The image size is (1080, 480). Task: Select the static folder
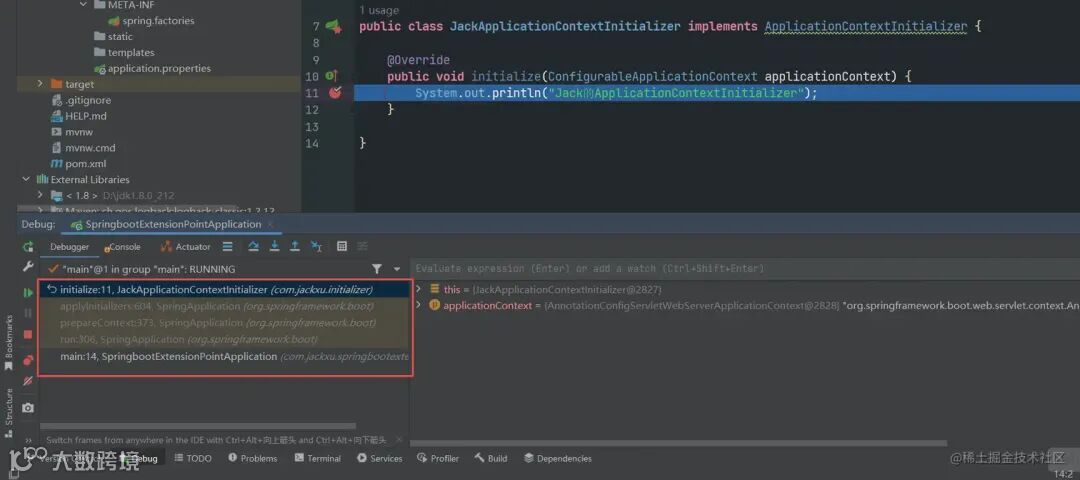pyautogui.click(x=113, y=36)
